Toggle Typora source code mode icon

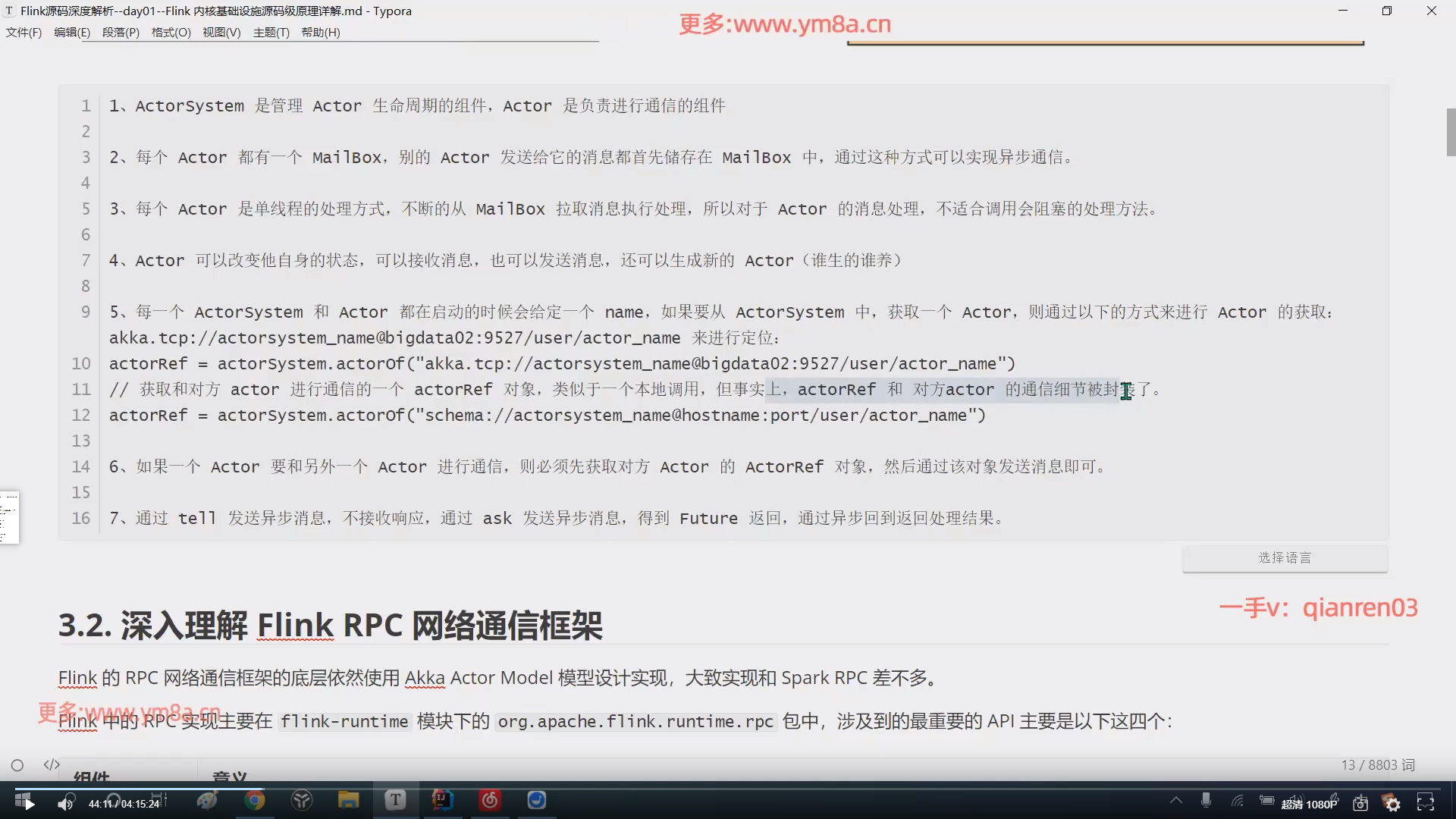pyautogui.click(x=52, y=764)
